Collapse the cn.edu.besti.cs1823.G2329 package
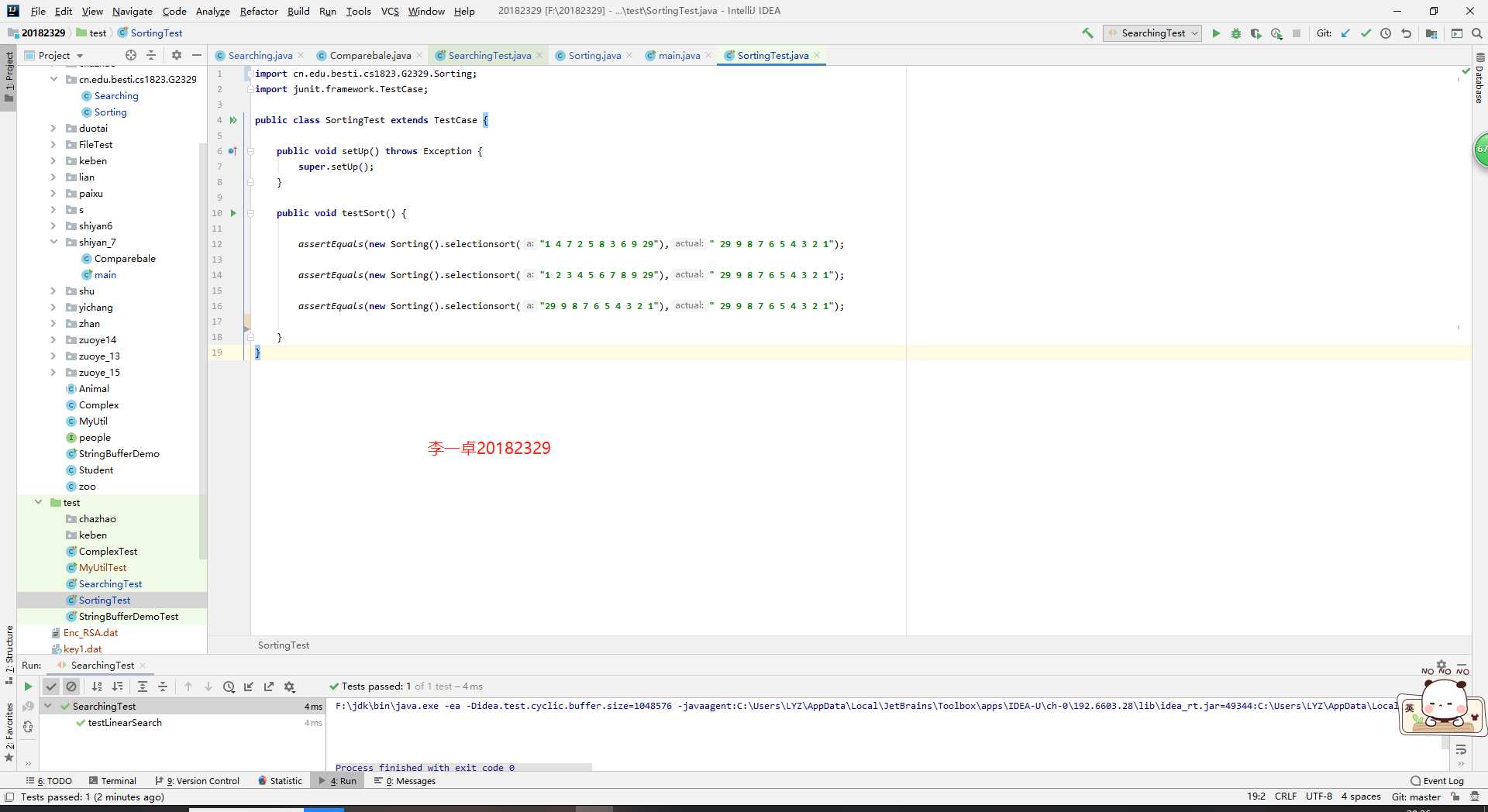 coord(53,80)
